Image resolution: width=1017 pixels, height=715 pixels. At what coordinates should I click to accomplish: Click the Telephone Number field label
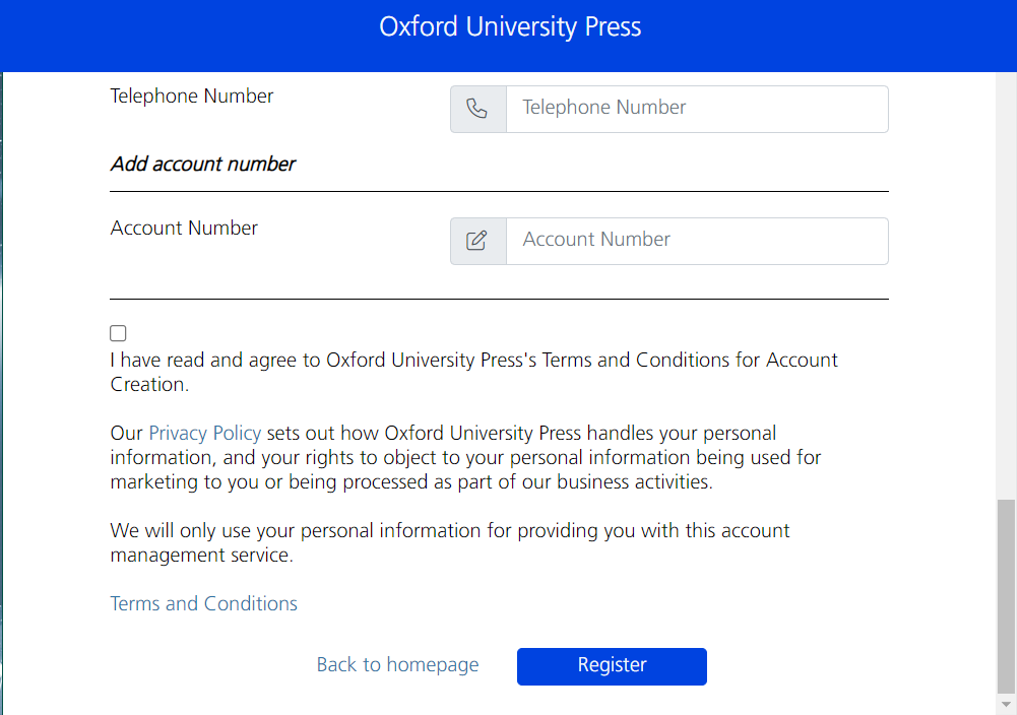tap(192, 96)
